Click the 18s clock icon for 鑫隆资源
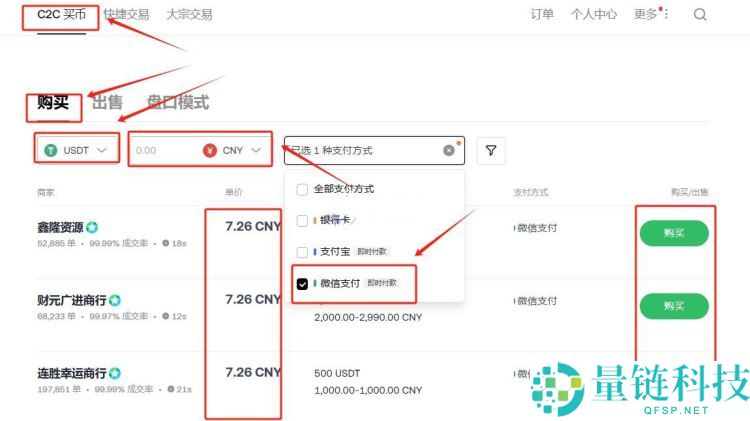Screen dimensions: 750x421 (x=165, y=243)
